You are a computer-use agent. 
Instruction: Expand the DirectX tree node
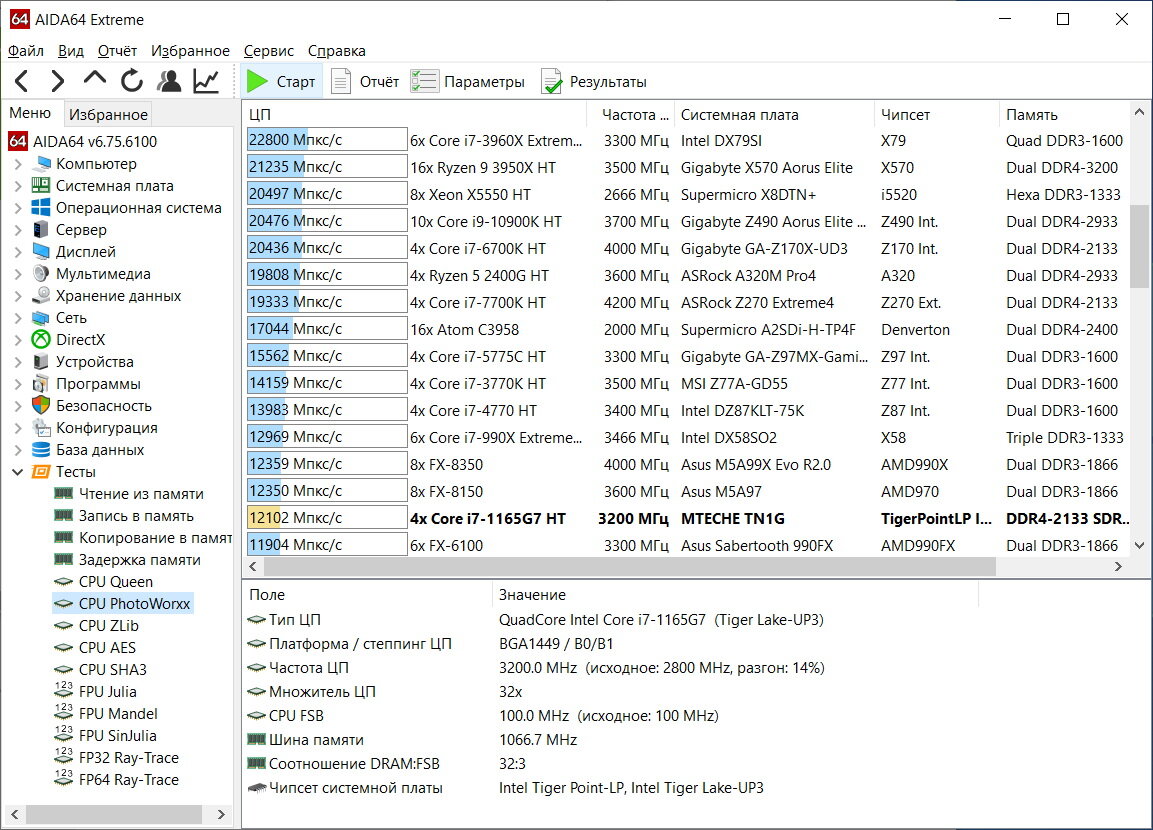coord(18,340)
